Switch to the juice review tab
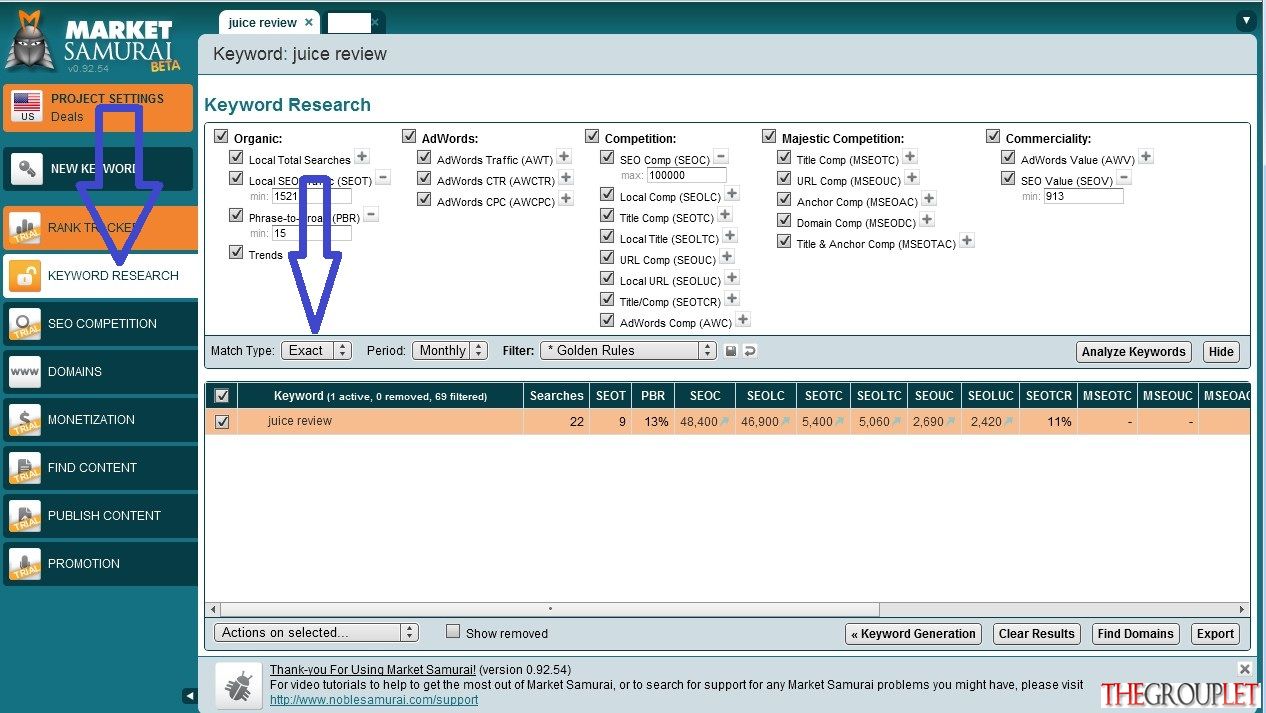This screenshot has height=713, width=1266. click(263, 22)
